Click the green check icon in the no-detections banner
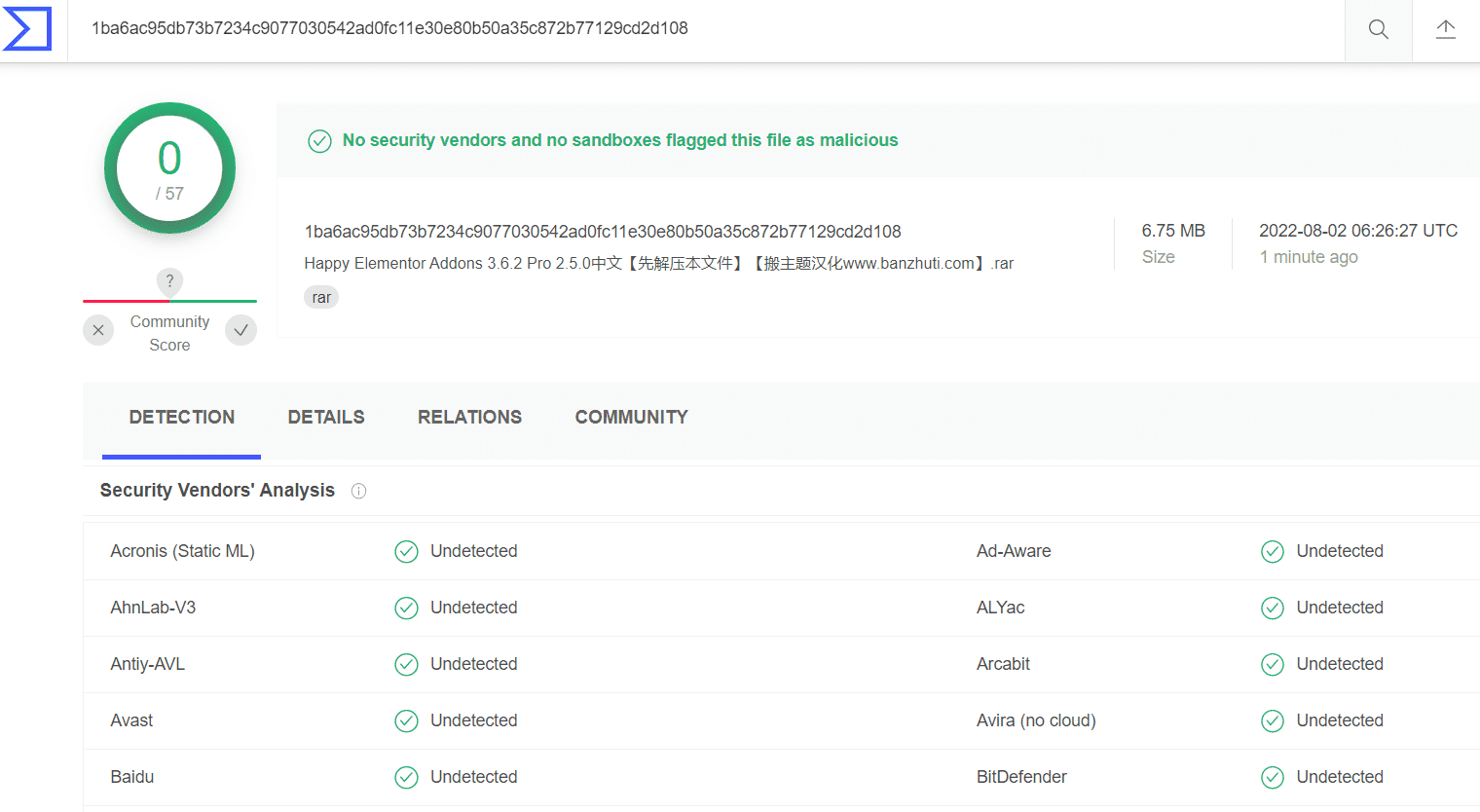 click(x=319, y=141)
